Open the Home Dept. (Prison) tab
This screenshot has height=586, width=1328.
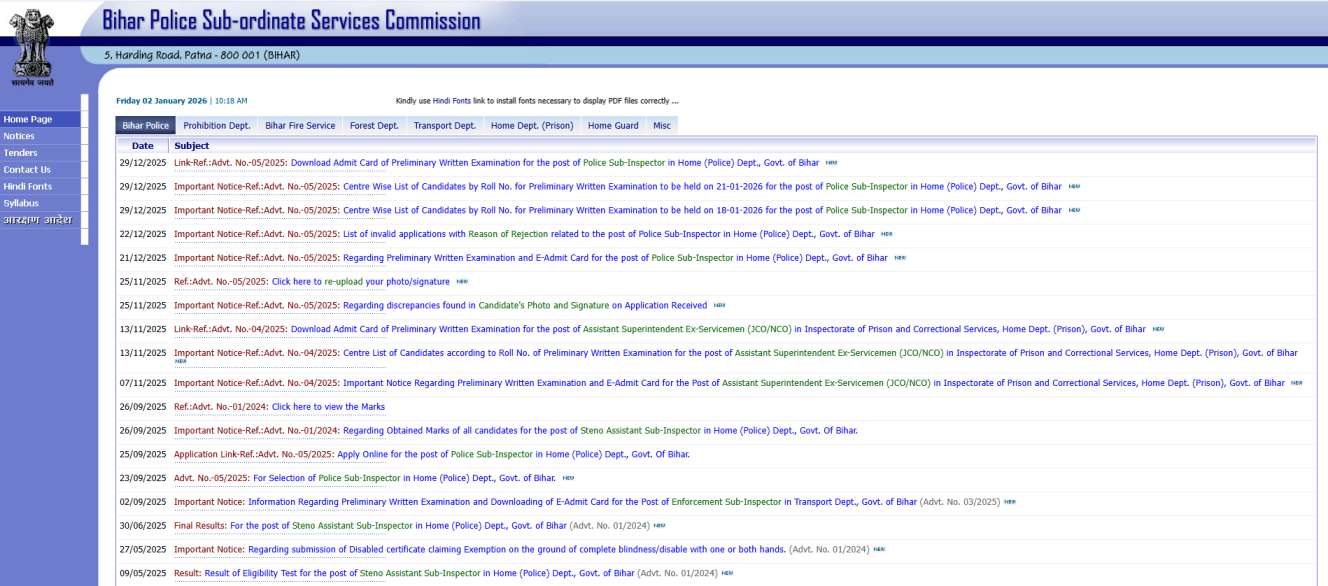(x=532, y=126)
